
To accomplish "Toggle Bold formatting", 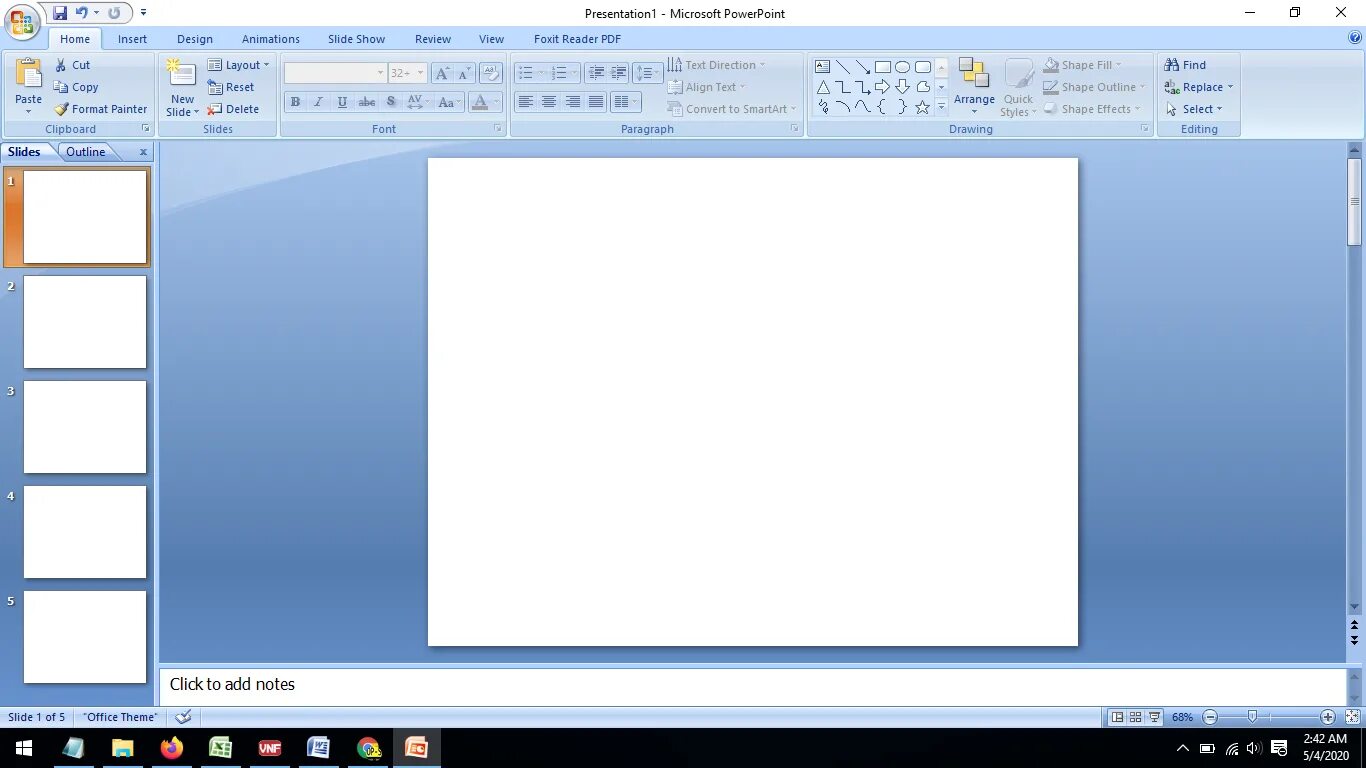I will coord(295,102).
